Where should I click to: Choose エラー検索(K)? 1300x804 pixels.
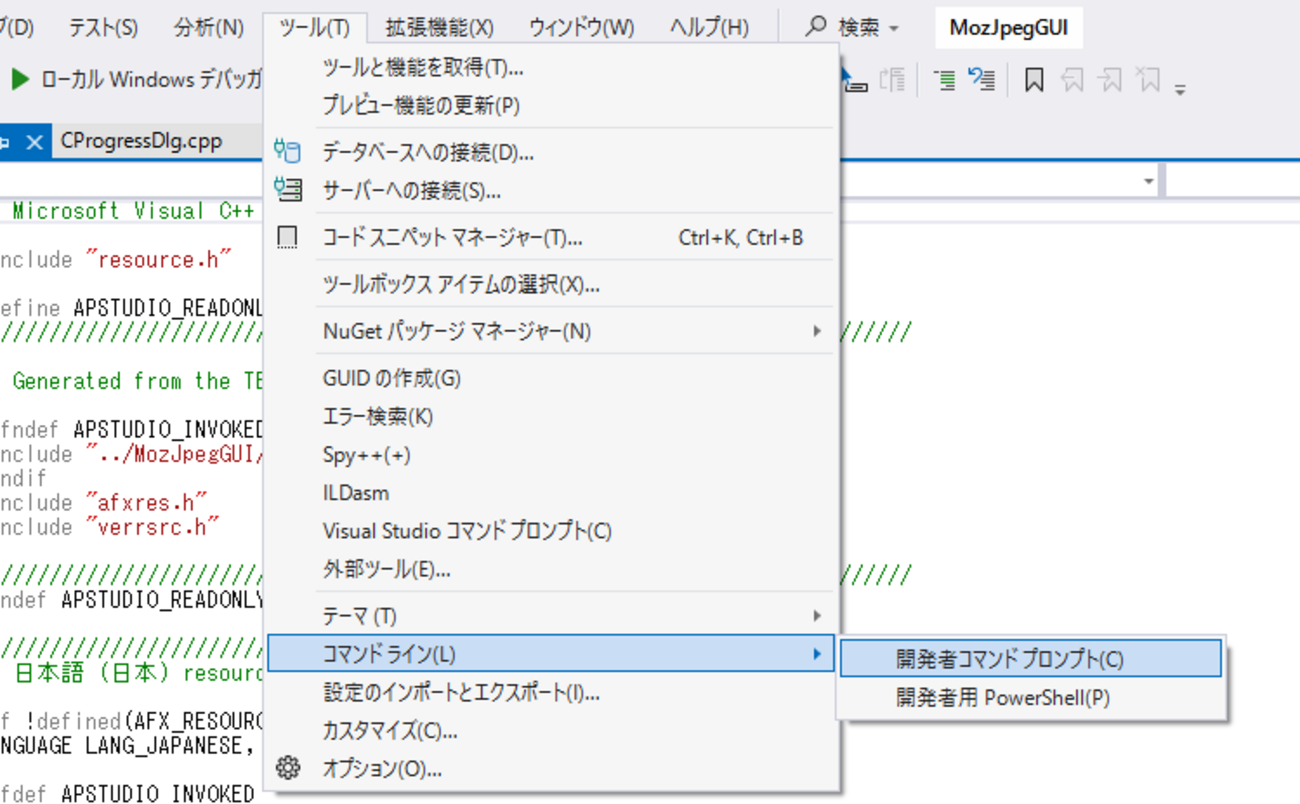coord(550,417)
